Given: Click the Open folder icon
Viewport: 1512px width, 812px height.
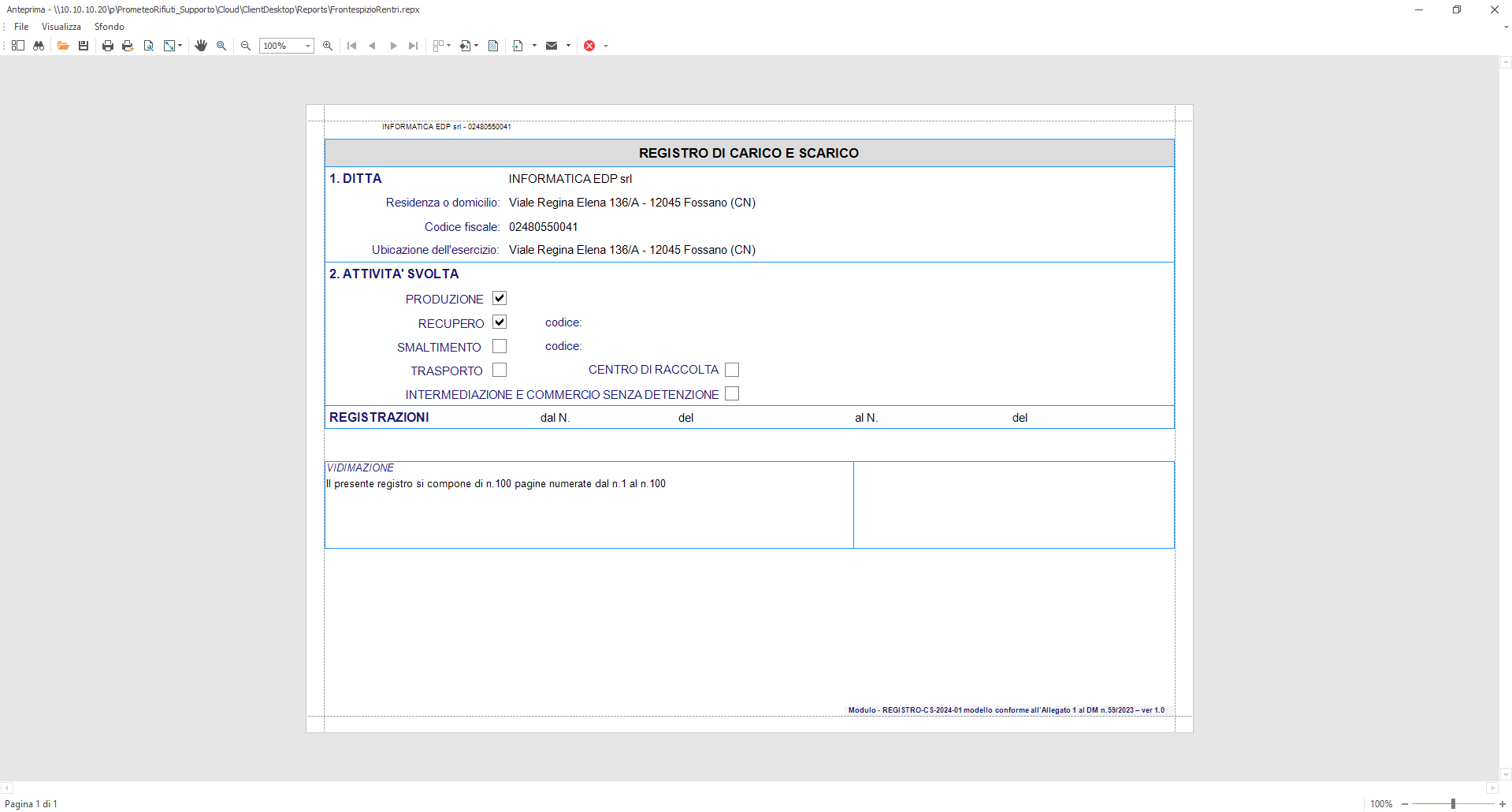Looking at the screenshot, I should click(63, 46).
